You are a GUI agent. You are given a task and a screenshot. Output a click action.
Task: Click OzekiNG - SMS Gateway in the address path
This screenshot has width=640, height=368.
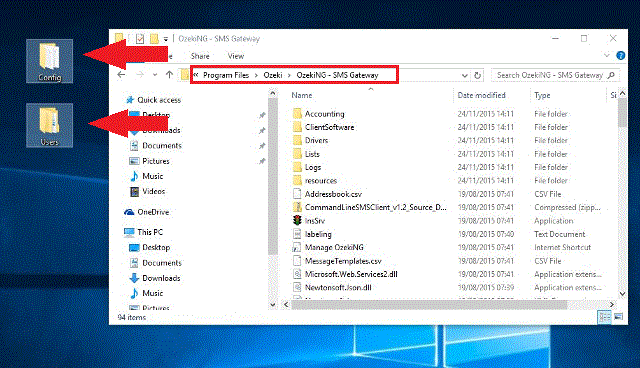tap(337, 75)
